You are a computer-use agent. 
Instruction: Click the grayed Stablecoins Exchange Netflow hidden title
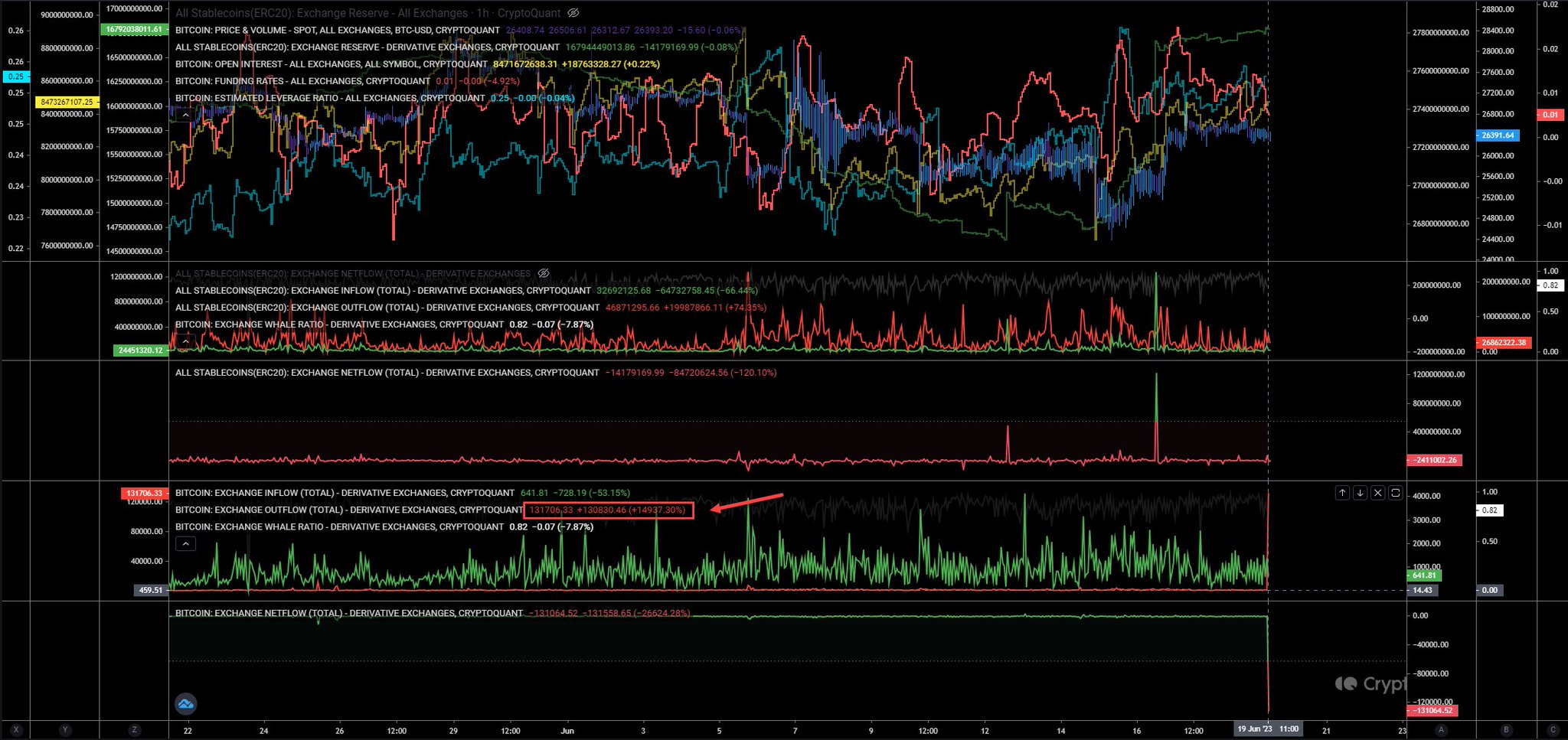[353, 273]
